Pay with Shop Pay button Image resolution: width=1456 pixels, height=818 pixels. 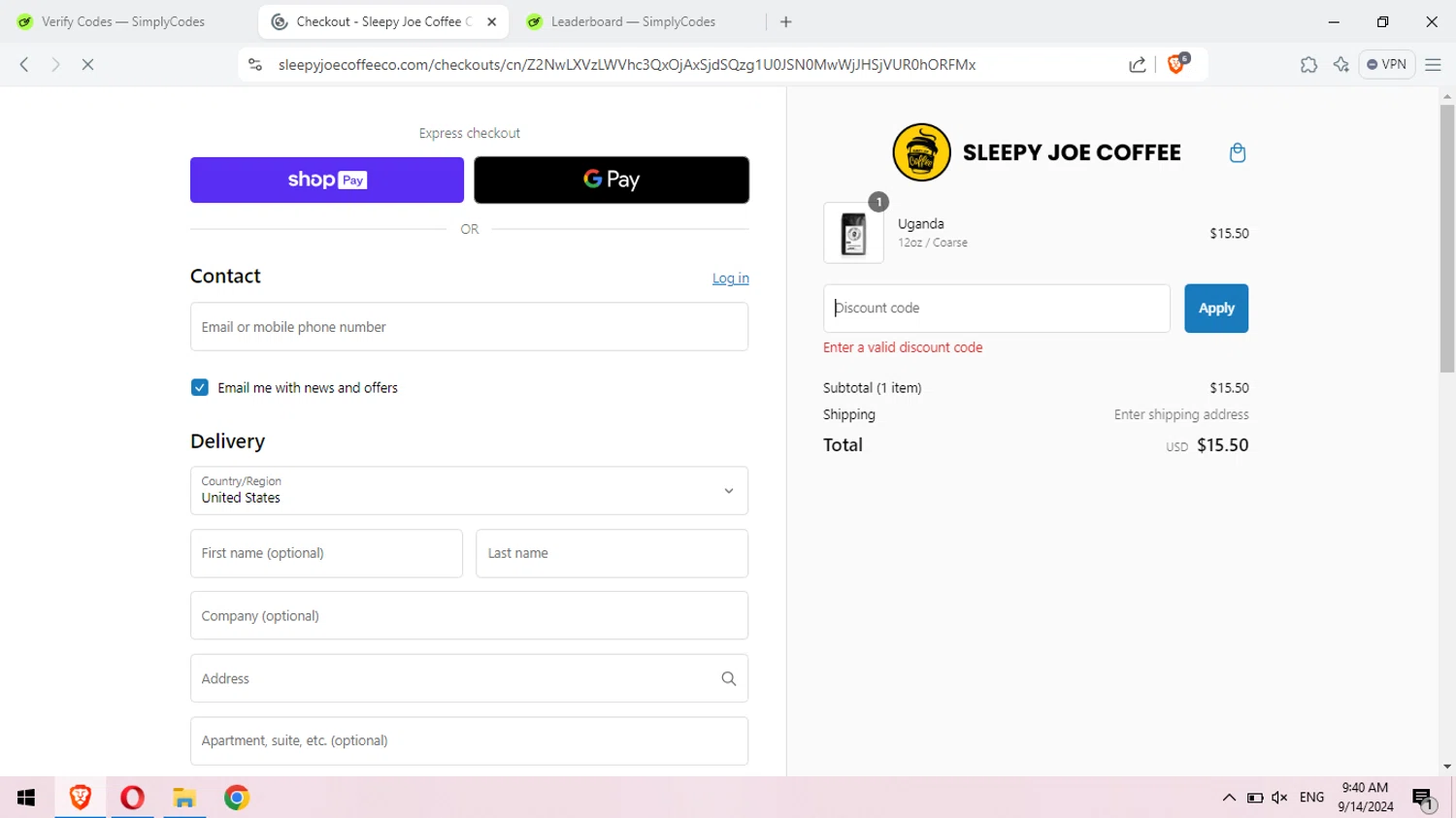click(327, 180)
